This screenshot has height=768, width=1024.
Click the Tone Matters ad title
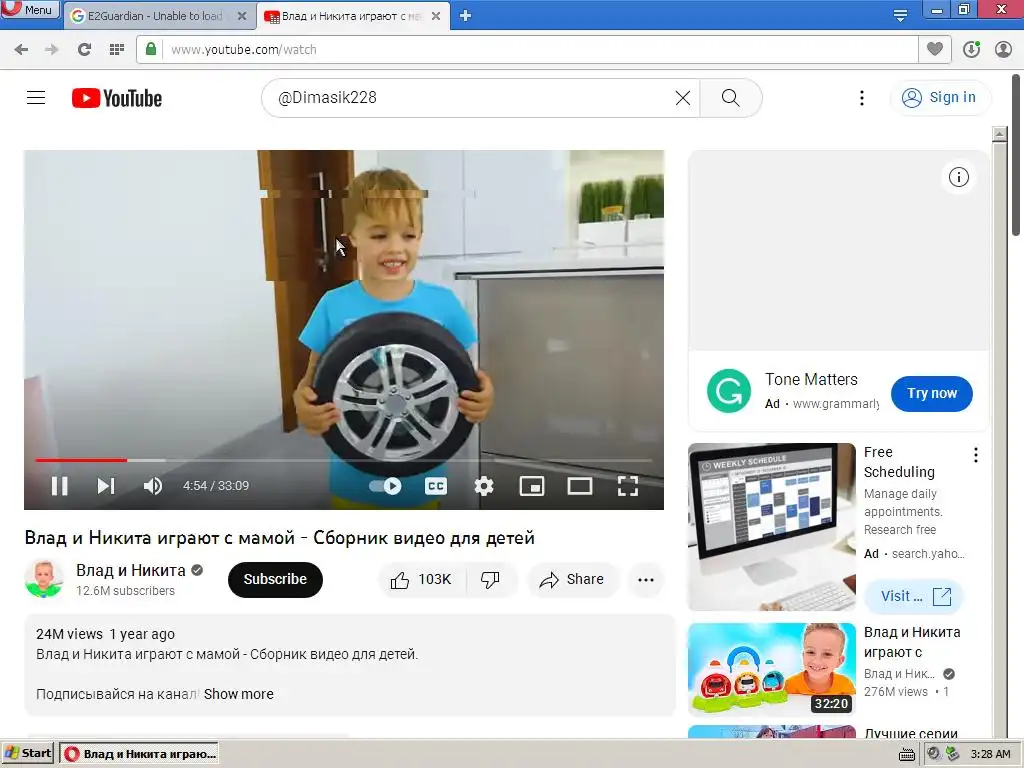[811, 379]
